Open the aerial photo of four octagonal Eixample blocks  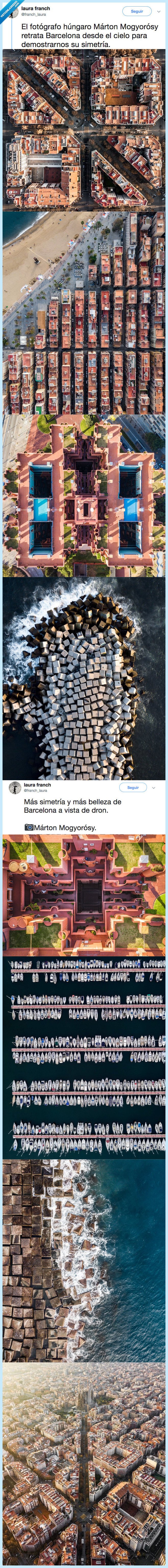(x=84, y=130)
